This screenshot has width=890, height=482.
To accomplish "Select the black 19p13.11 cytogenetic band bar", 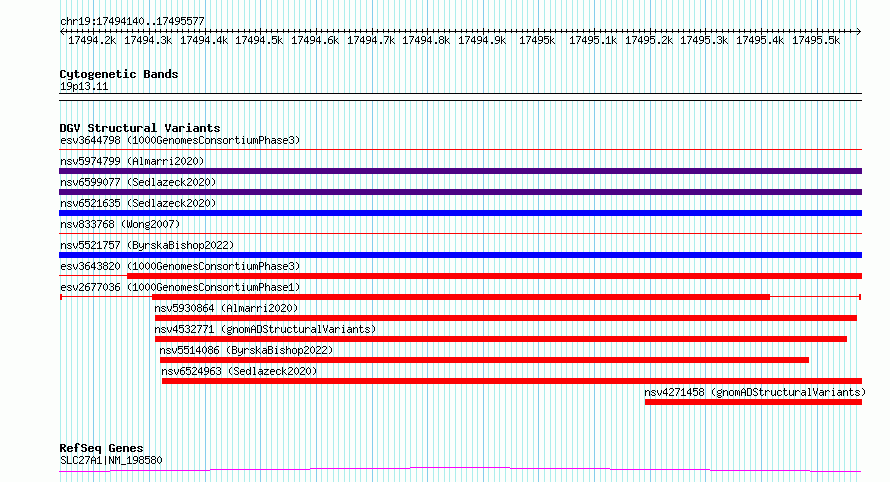I will pyautogui.click(x=460, y=97).
